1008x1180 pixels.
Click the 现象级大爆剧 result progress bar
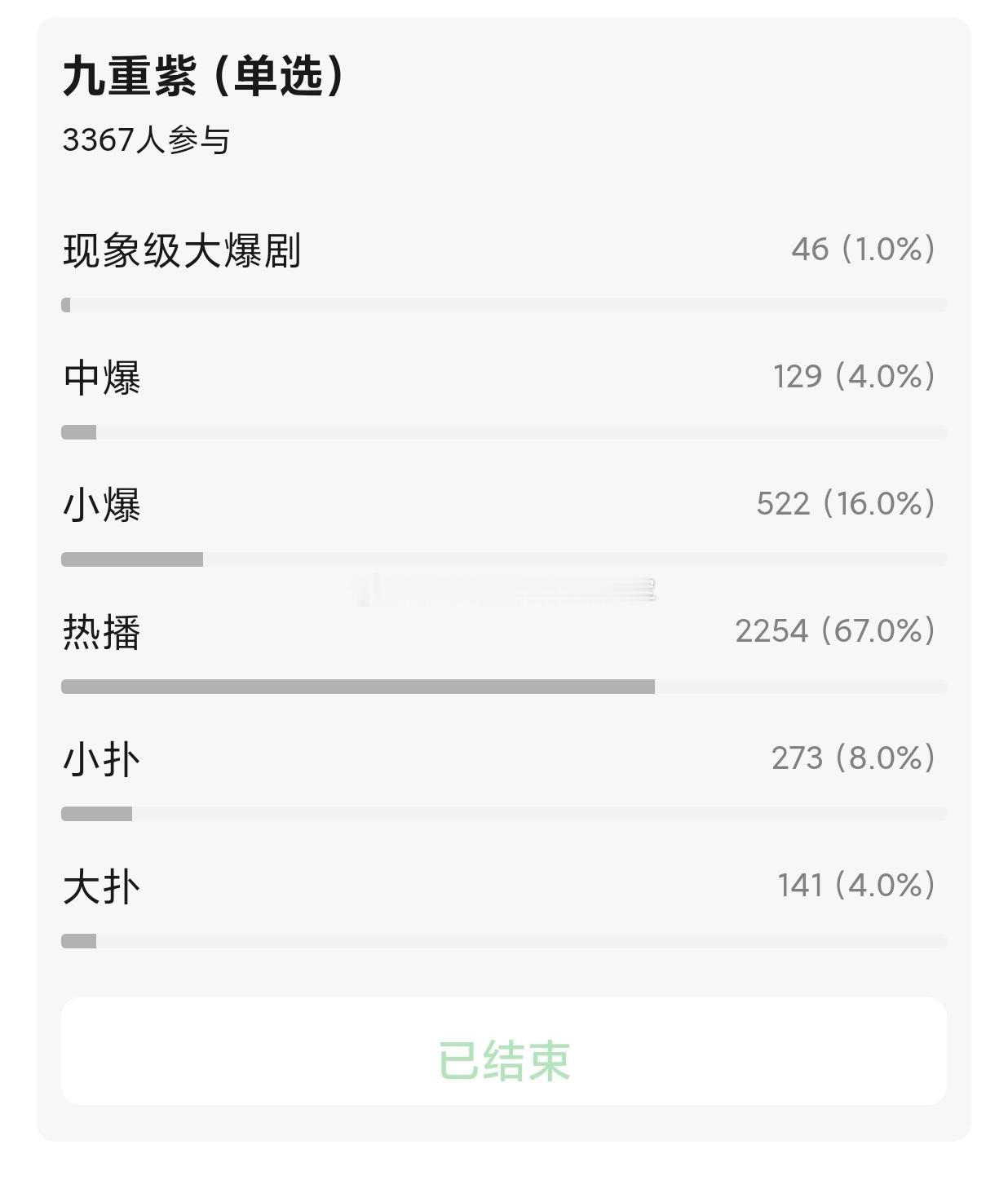click(504, 305)
